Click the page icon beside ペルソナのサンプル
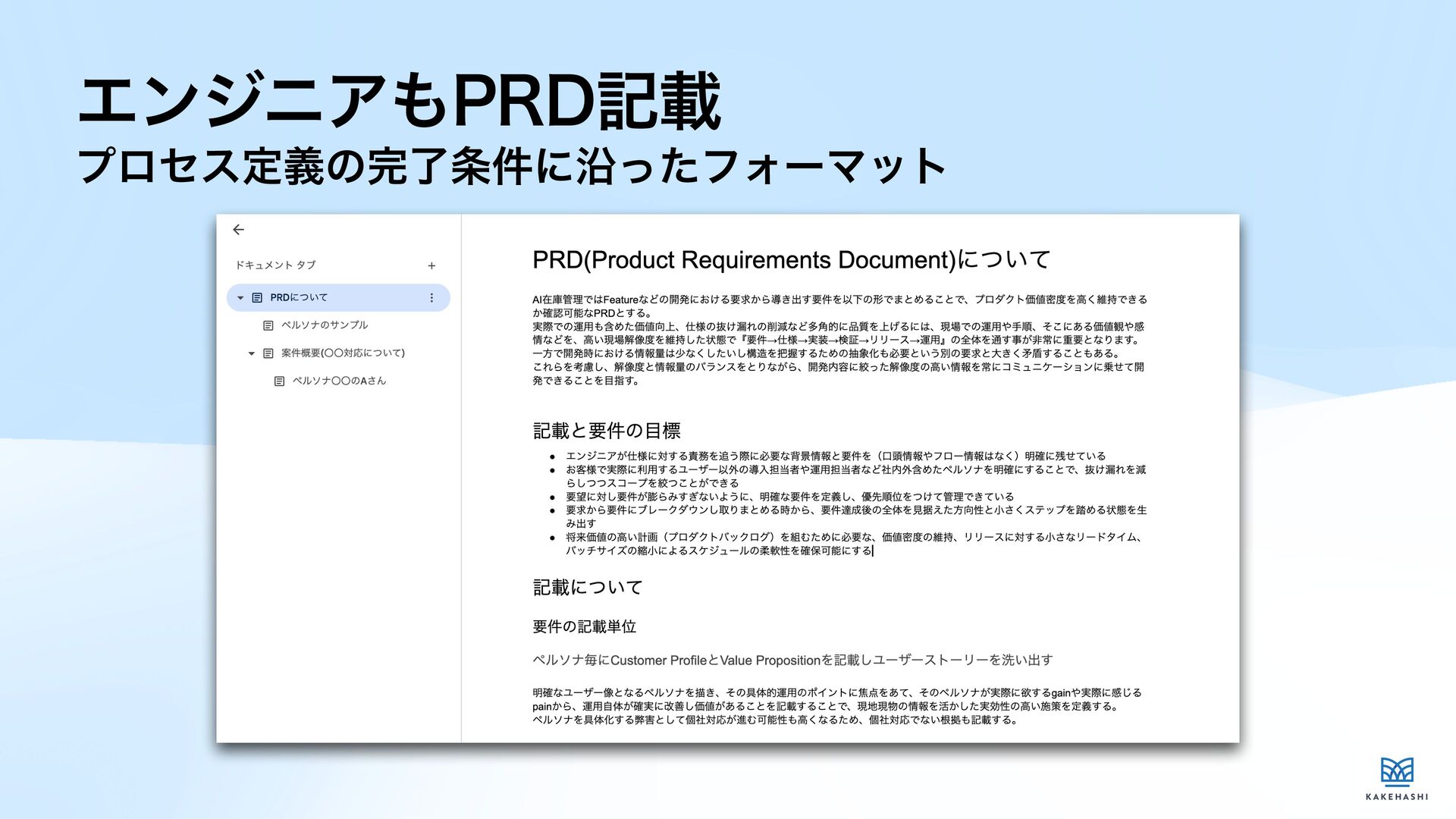 click(x=268, y=325)
